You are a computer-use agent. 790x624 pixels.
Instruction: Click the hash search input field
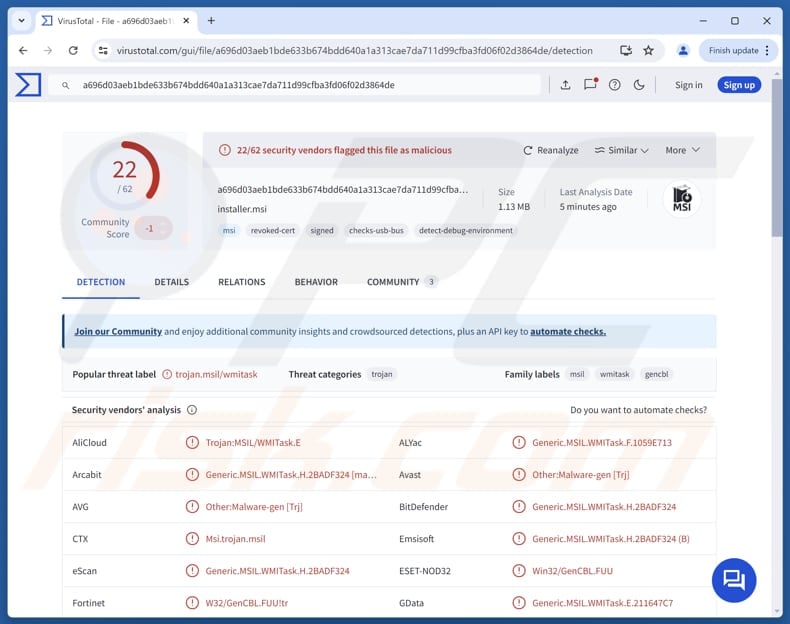click(x=300, y=85)
